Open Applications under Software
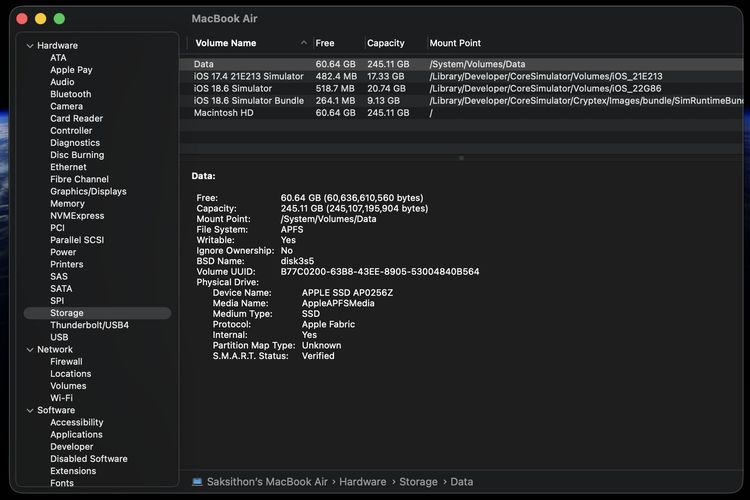The height and width of the screenshot is (500, 750). pos(76,435)
